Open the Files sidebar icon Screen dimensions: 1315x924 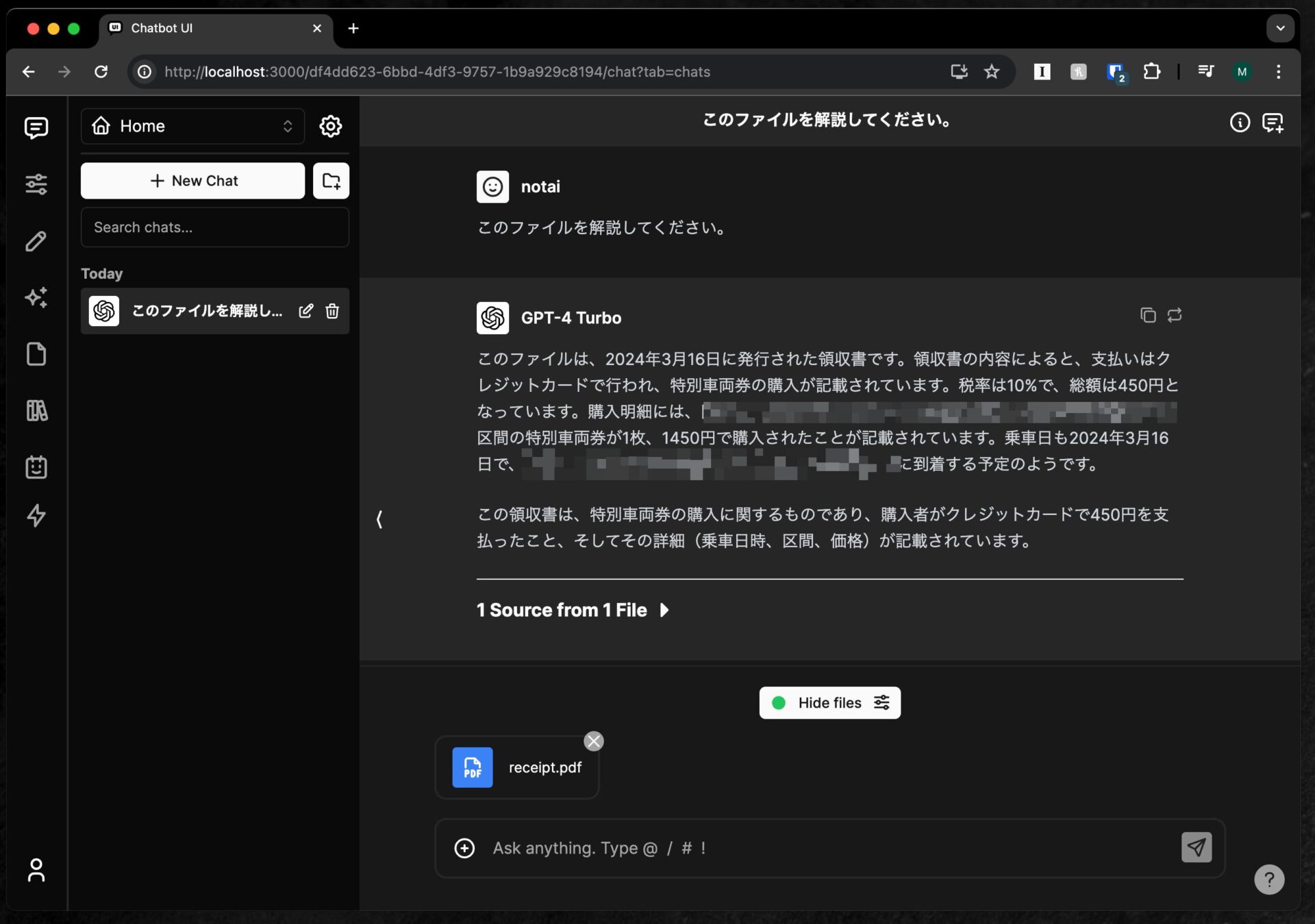tap(36, 354)
